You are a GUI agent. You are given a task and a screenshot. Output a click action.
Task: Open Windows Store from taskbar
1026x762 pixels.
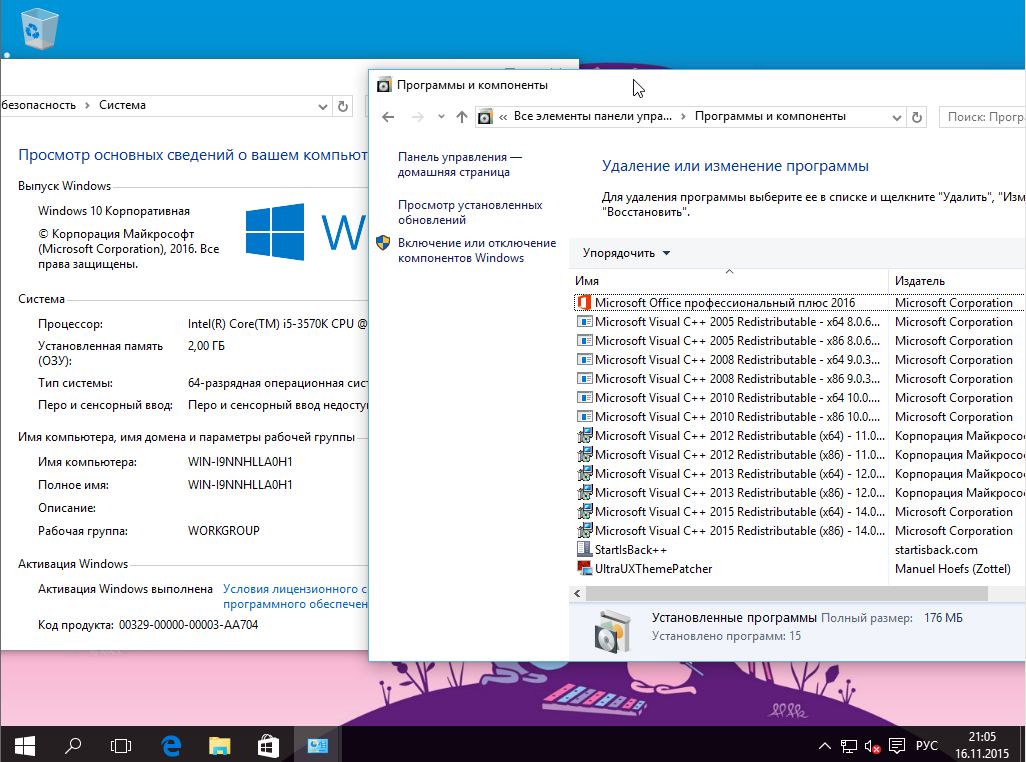pyautogui.click(x=268, y=745)
